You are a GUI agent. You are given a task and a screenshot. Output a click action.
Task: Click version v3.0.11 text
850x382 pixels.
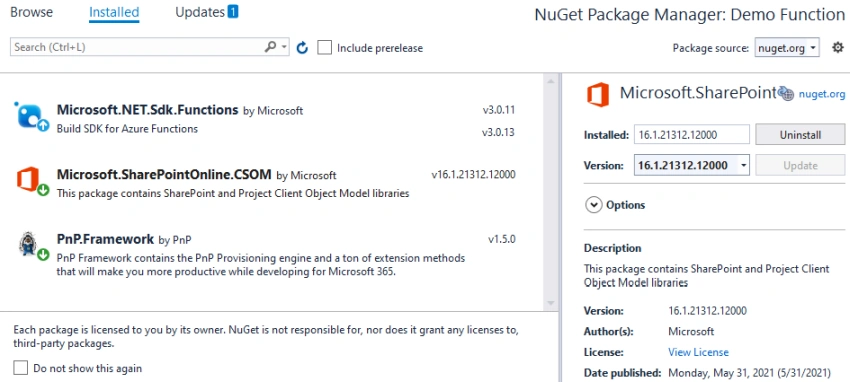point(498,111)
